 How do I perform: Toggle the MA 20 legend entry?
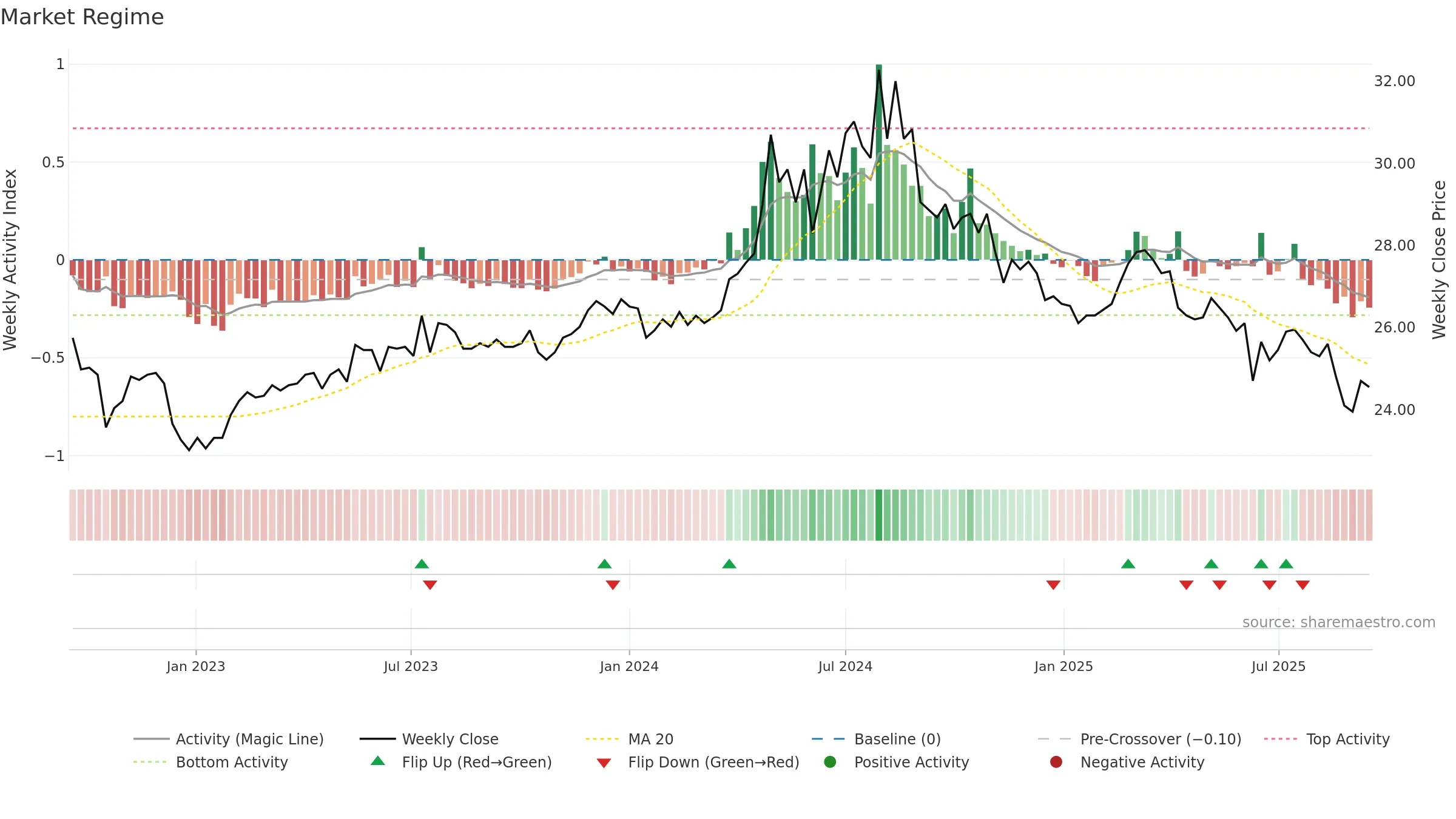click(629, 739)
